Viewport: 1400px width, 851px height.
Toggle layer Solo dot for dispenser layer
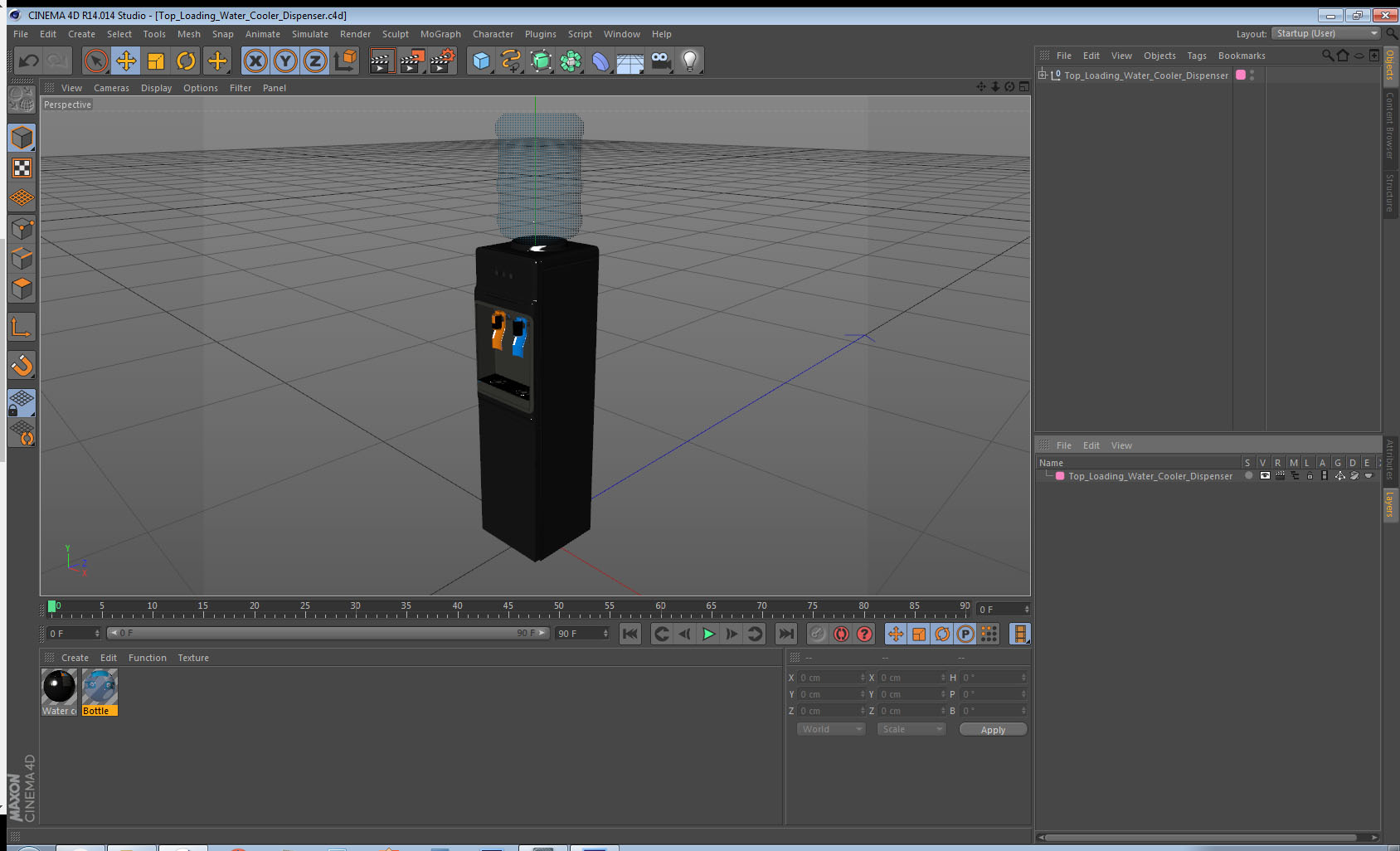point(1248,476)
